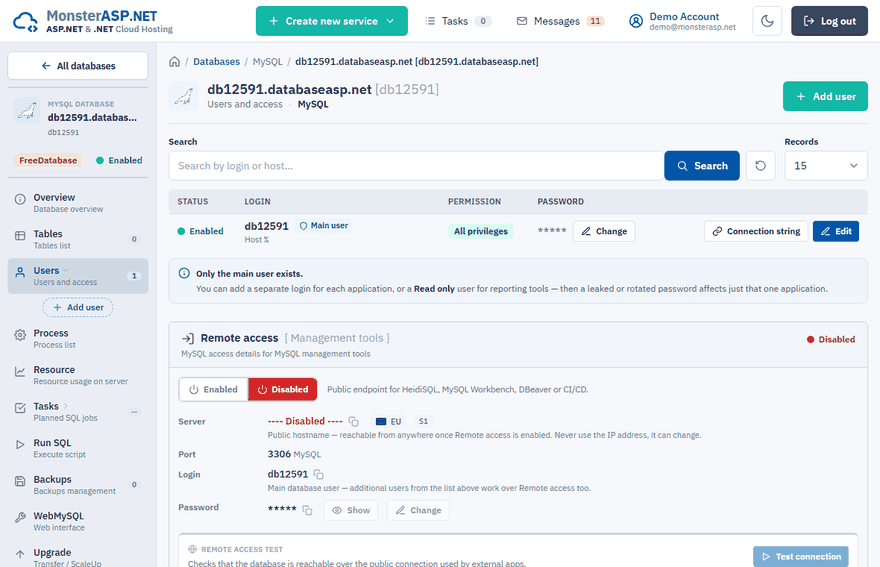The image size is (880, 567).
Task: Click the Resource chart icon
Action: point(20,372)
